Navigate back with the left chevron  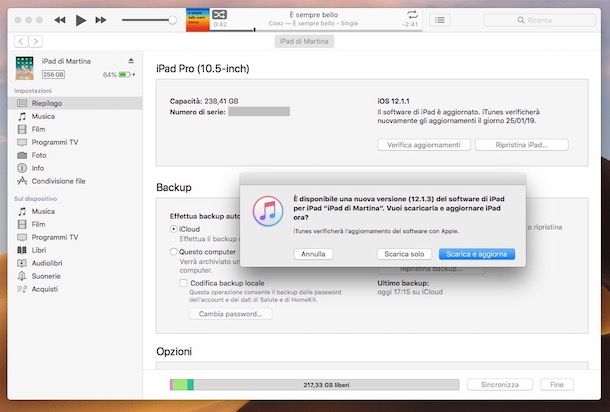click(x=22, y=41)
